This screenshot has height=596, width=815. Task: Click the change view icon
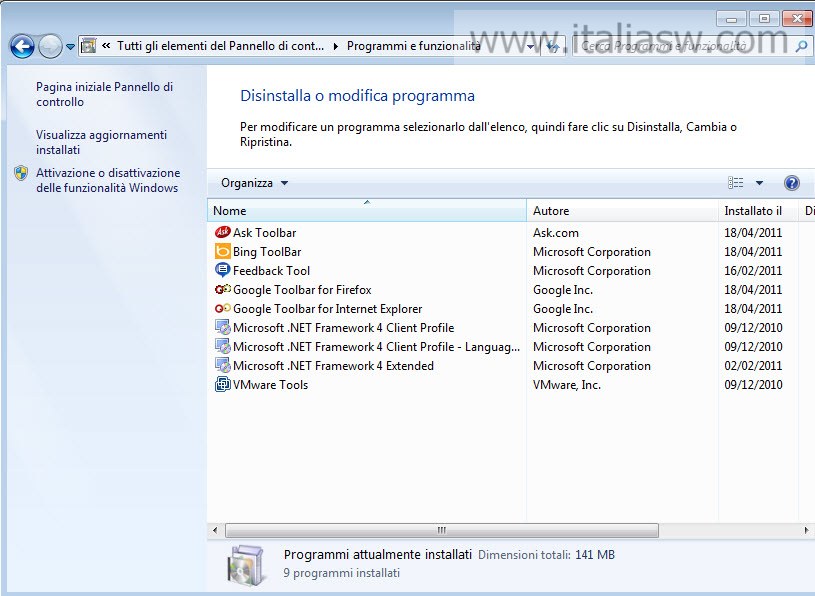(735, 182)
